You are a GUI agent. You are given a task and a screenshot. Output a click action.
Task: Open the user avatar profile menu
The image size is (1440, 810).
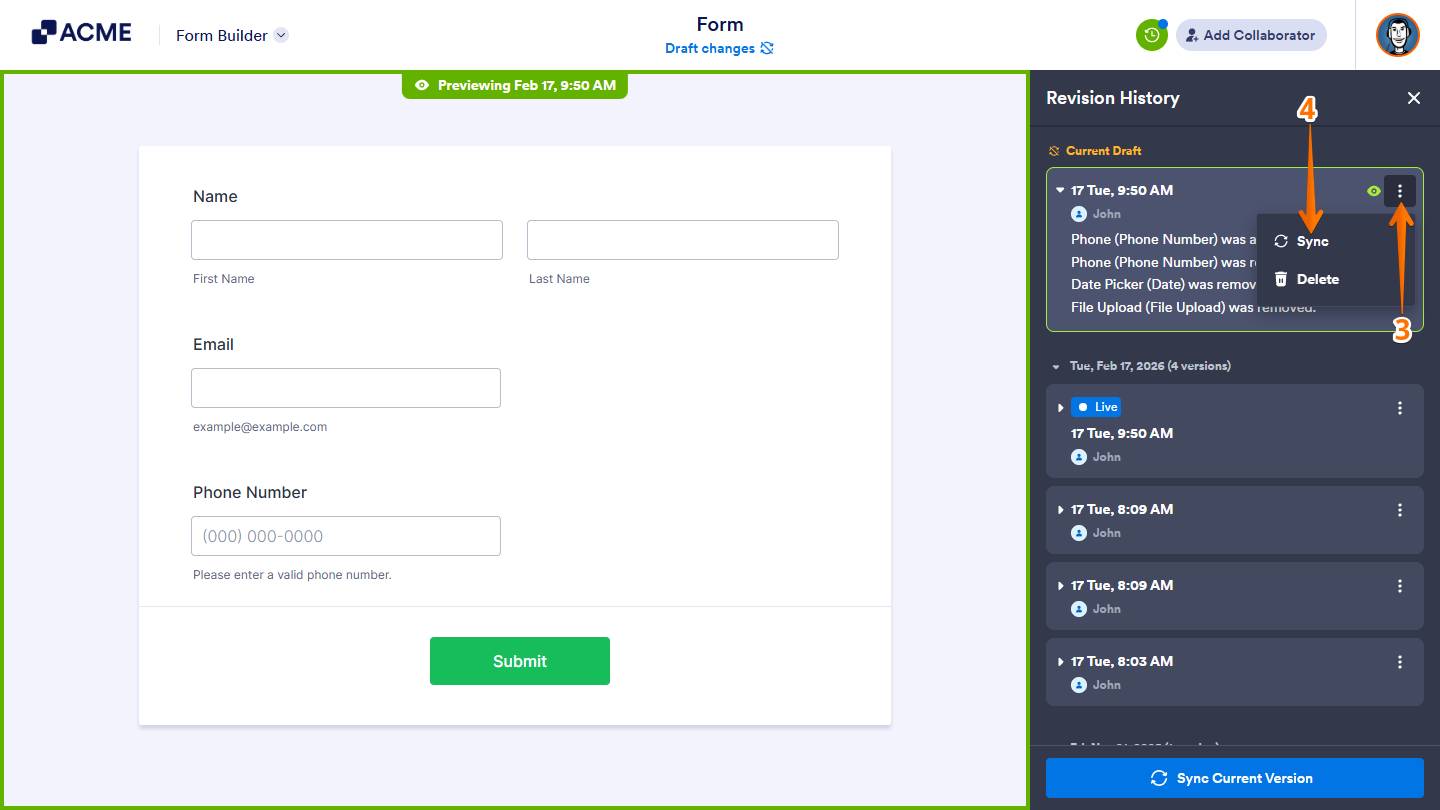tap(1397, 35)
